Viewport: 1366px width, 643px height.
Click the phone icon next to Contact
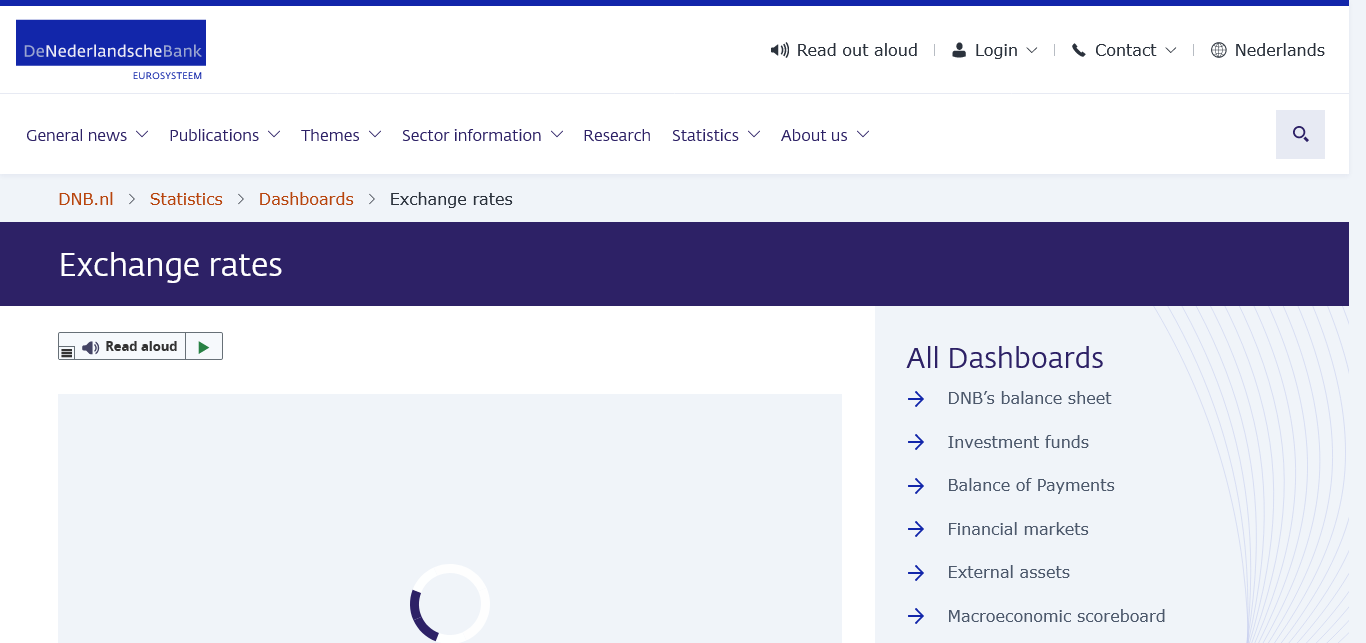[x=1078, y=50]
